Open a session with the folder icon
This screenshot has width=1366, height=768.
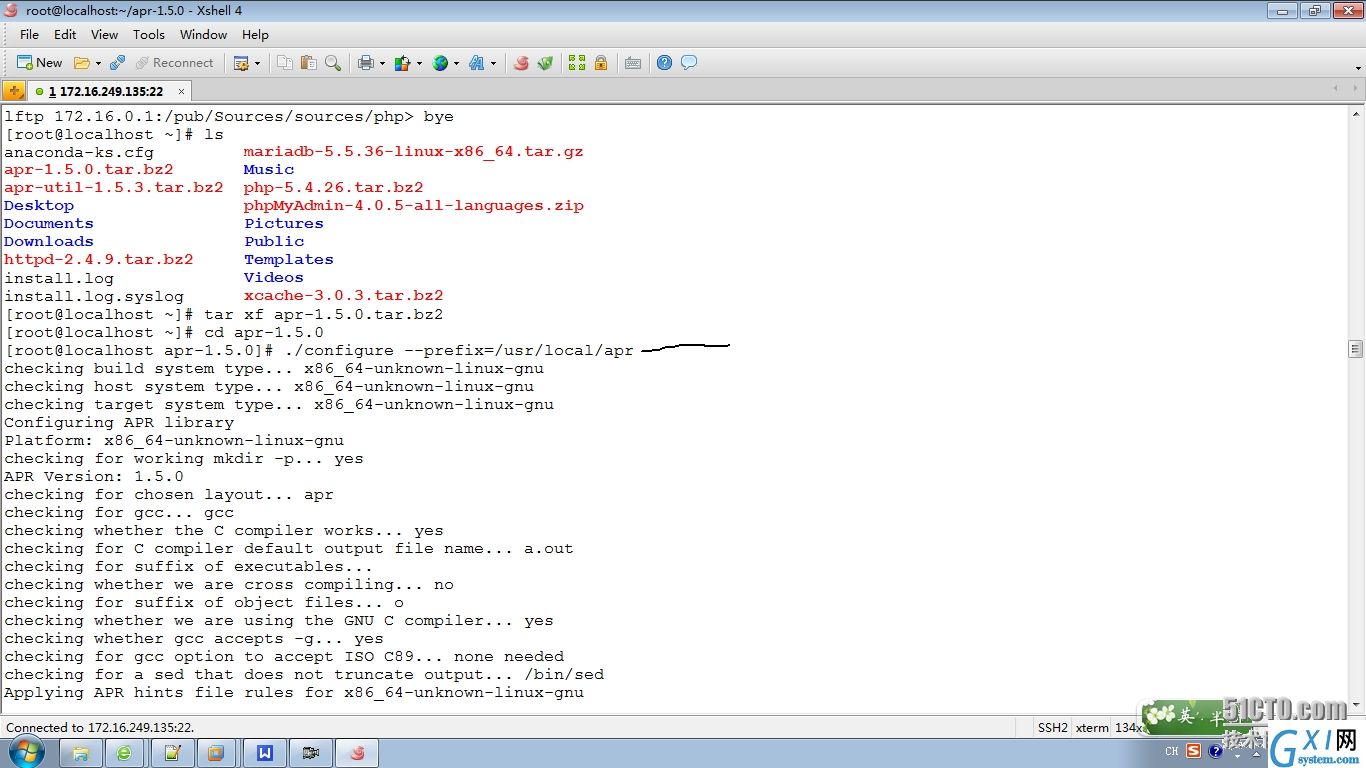tap(82, 63)
